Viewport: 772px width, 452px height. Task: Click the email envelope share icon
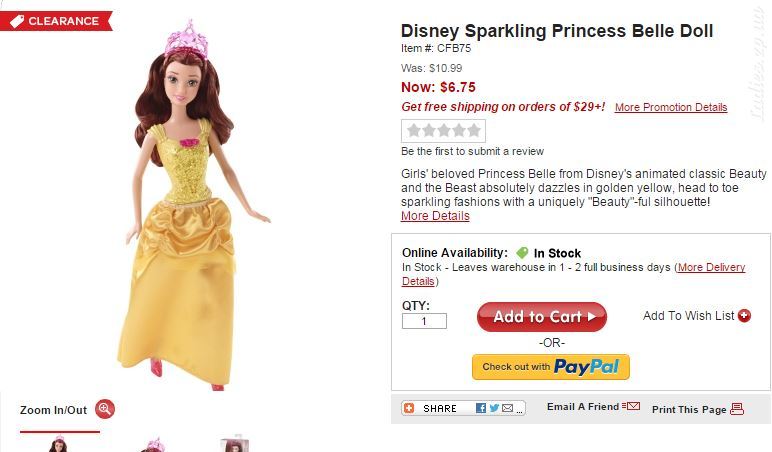[508, 408]
